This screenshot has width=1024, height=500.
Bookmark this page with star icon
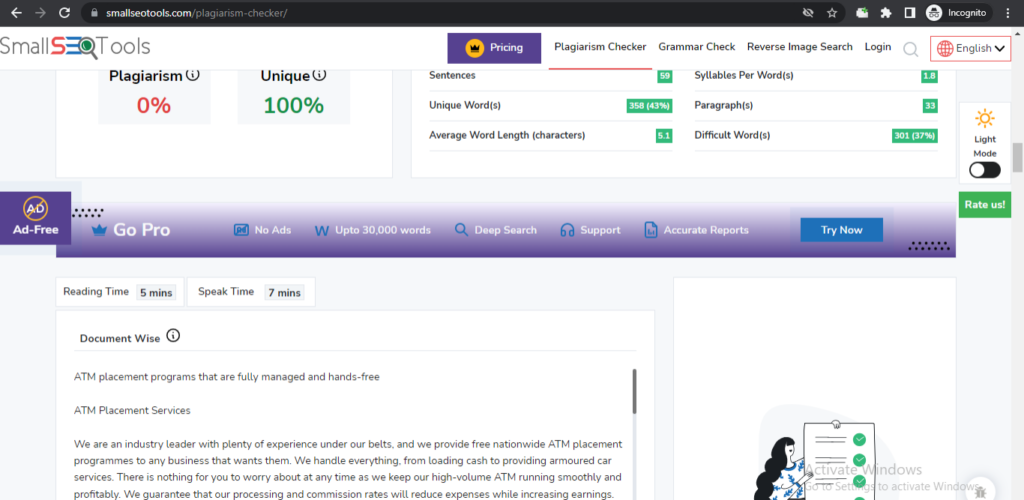(831, 12)
